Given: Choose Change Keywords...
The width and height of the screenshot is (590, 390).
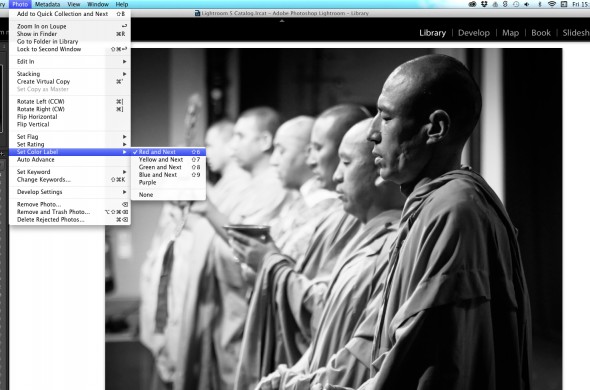Looking at the screenshot, I should coord(70,180).
